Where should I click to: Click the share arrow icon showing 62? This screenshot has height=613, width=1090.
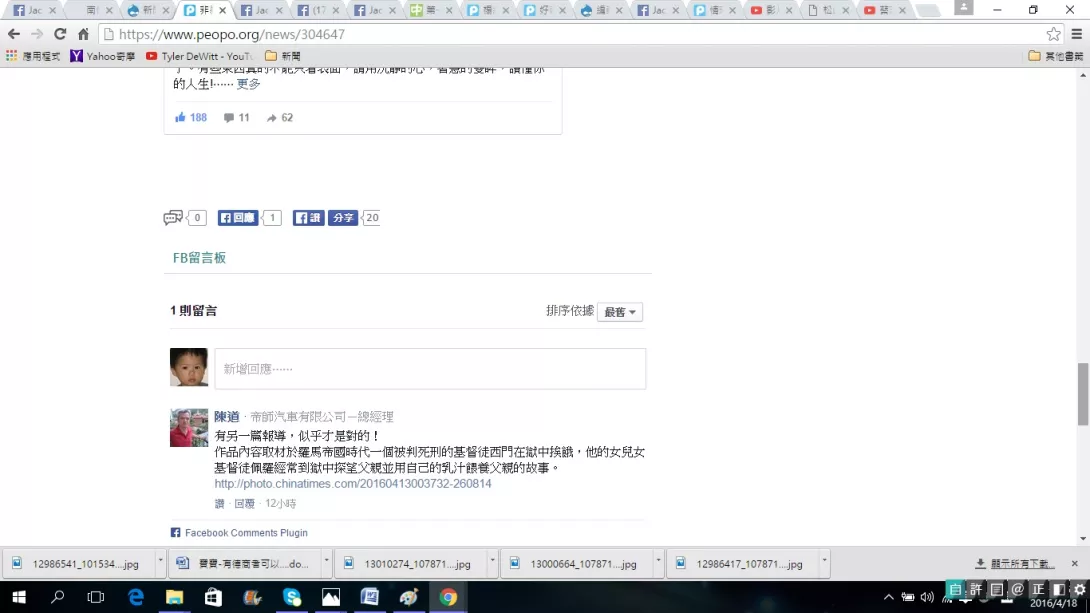pyautogui.click(x=271, y=117)
